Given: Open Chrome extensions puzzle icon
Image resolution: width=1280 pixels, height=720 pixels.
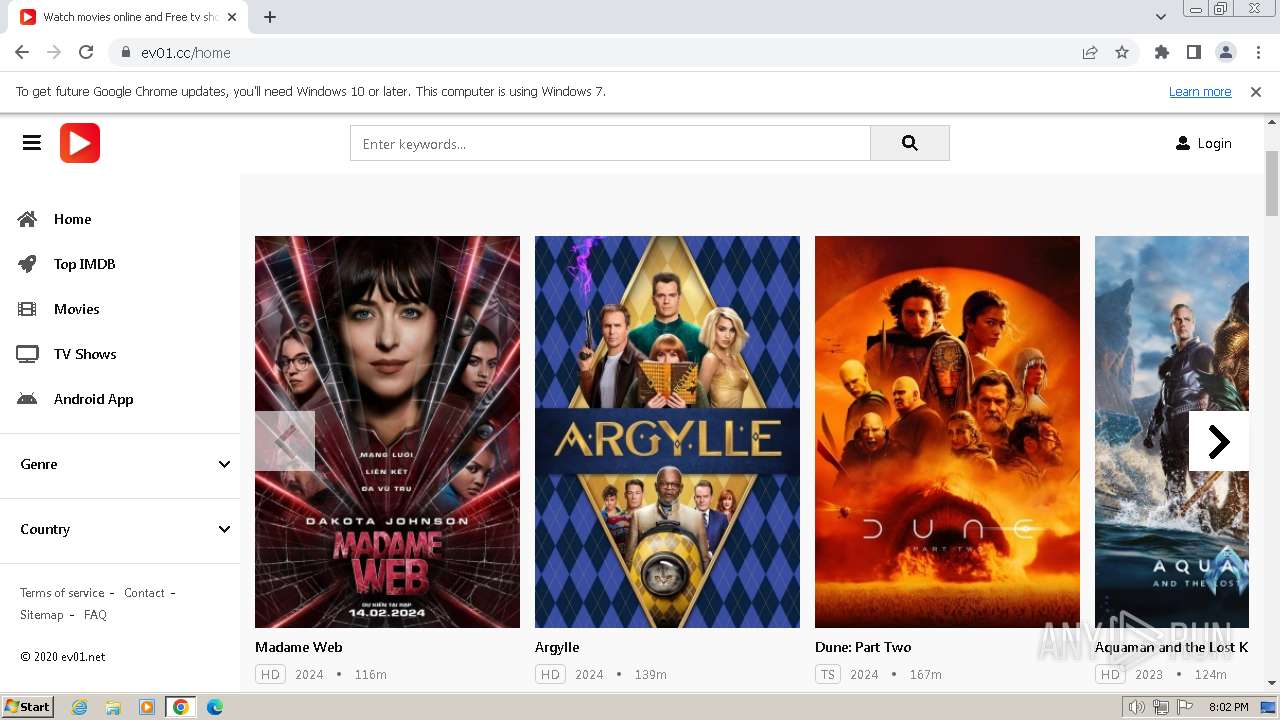Looking at the screenshot, I should pos(1162,52).
